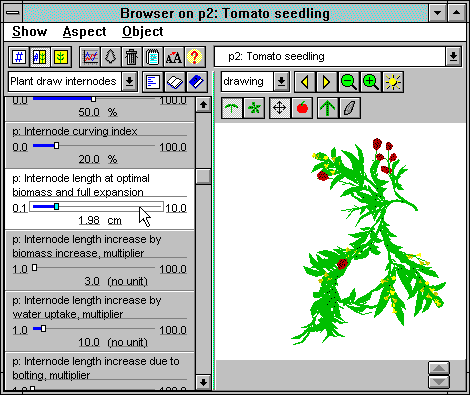
Task: Toggle the plant-only view button
Action: pos(61,57)
